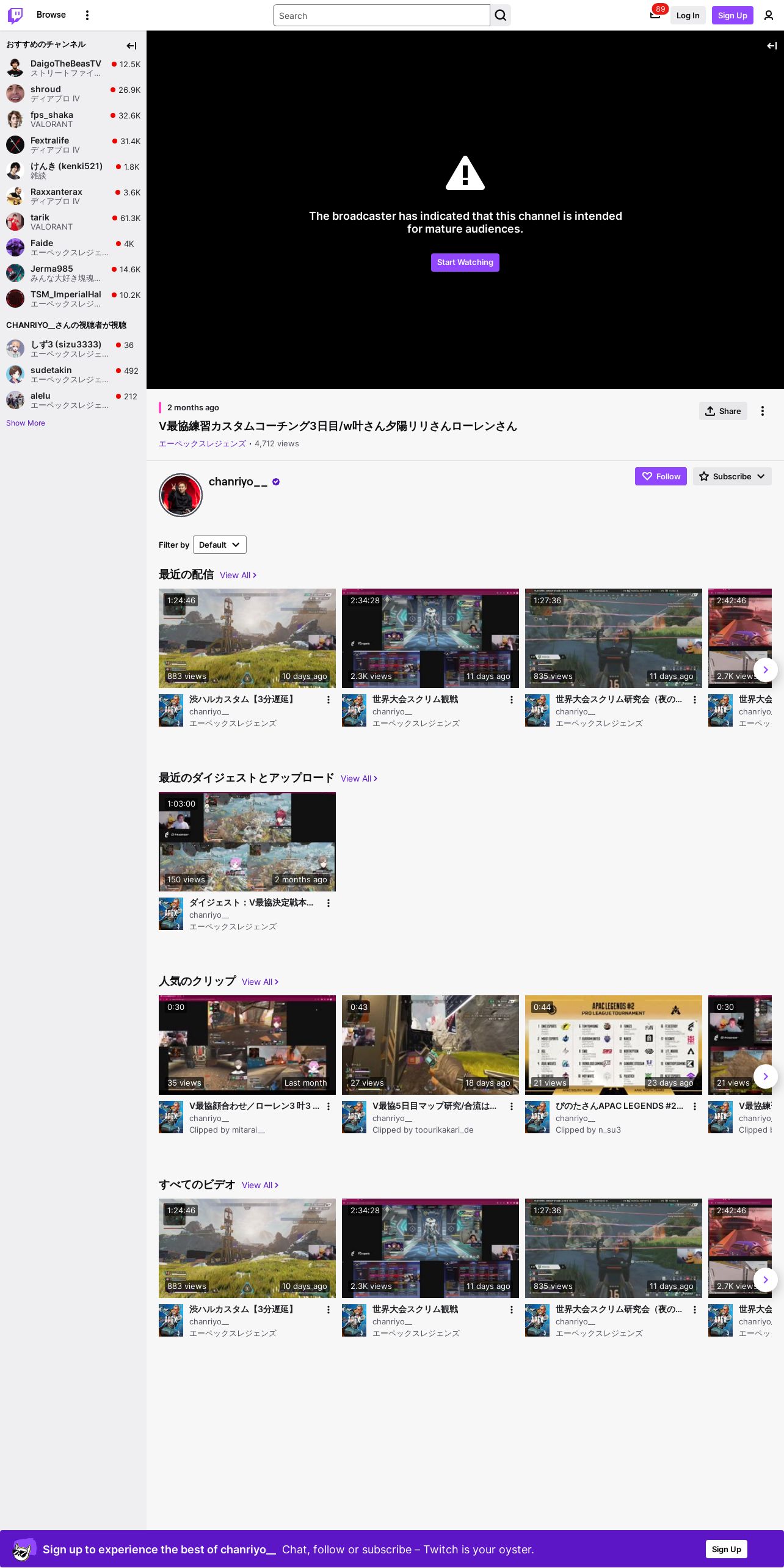
Task: Open the 1:03:00 digest video thumbnail
Action: 247,842
